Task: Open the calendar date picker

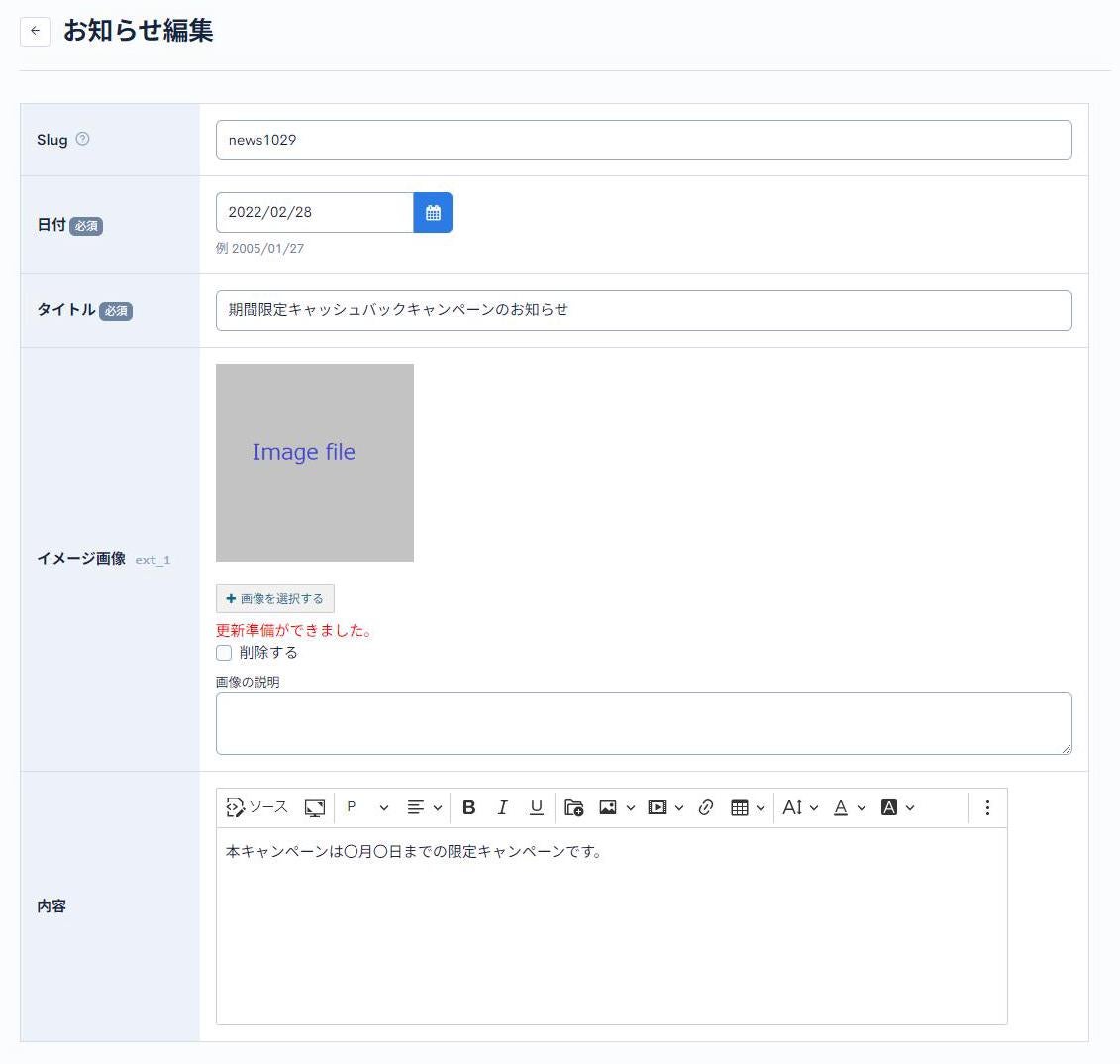Action: coord(433,213)
